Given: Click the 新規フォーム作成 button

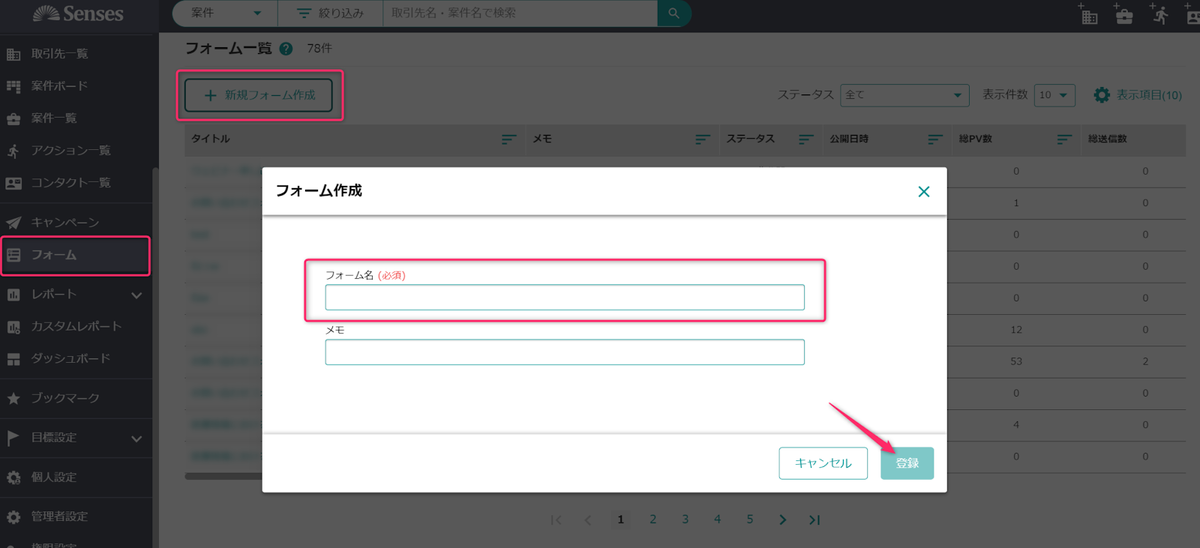Looking at the screenshot, I should [x=259, y=95].
